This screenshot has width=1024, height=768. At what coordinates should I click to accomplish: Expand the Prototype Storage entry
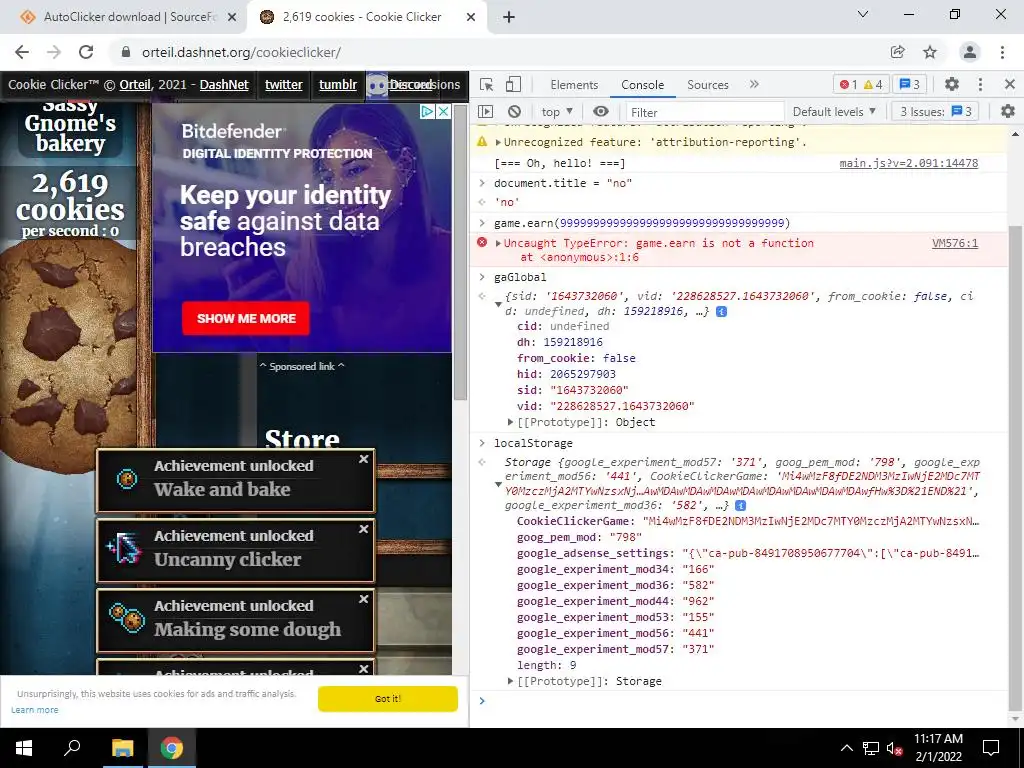(511, 681)
